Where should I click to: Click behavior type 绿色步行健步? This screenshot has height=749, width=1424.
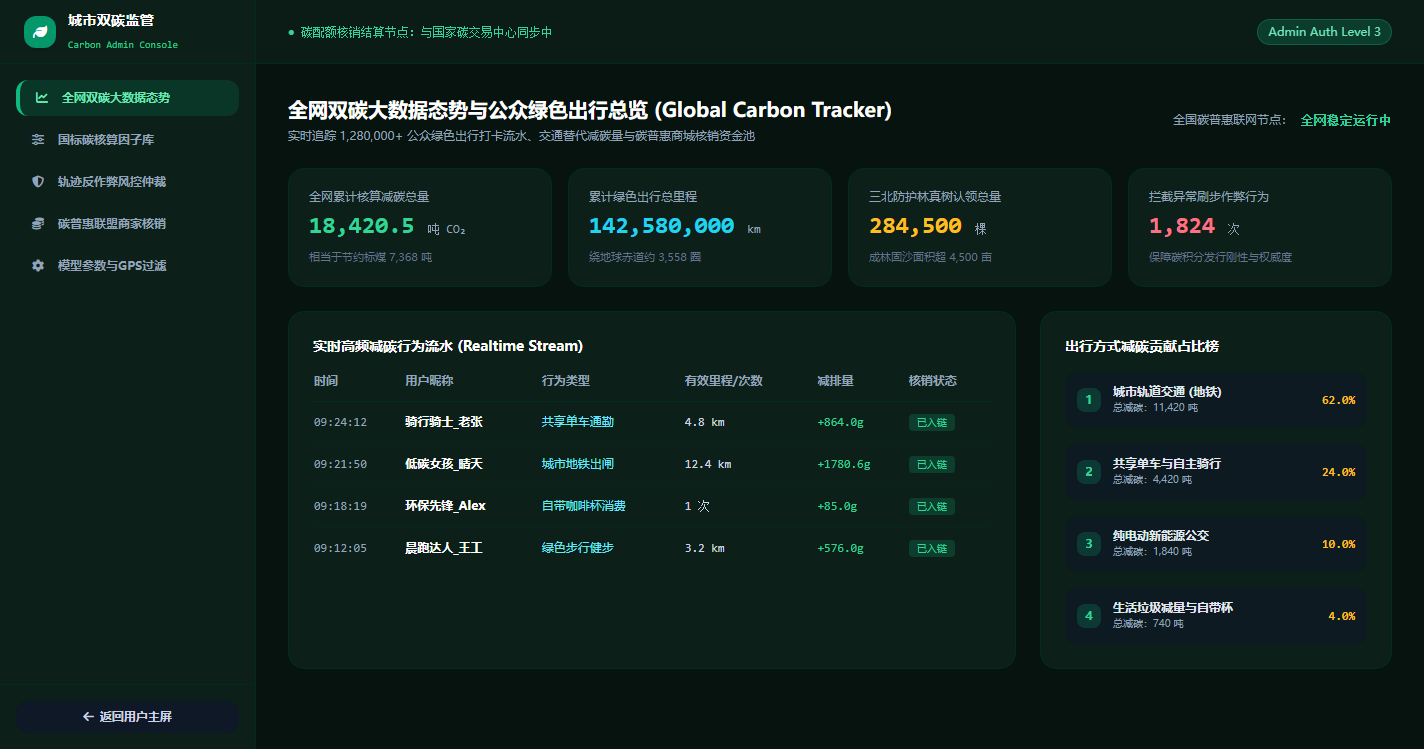point(578,549)
